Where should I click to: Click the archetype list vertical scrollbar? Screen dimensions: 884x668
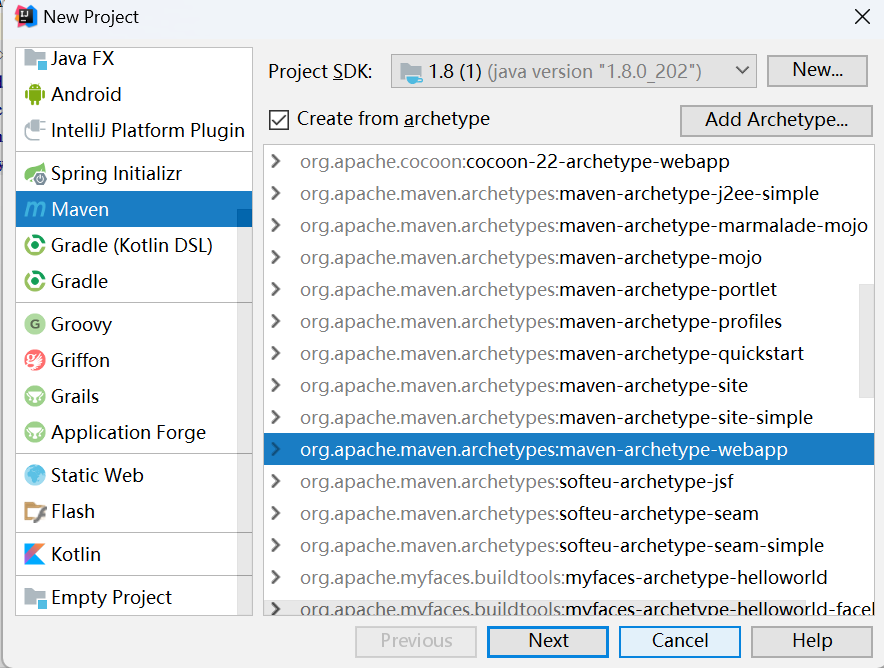[866, 340]
